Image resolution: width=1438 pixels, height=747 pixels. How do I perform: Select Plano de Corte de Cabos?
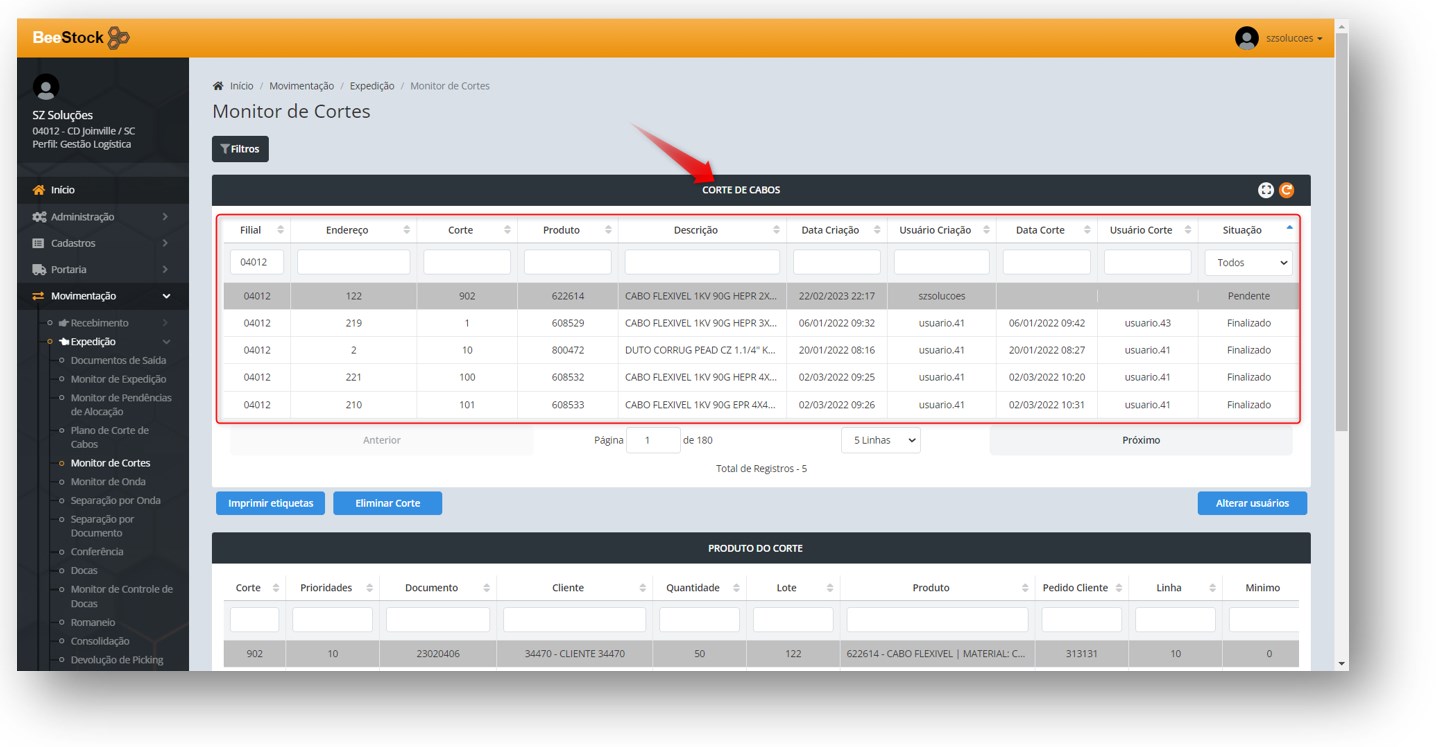tap(109, 437)
